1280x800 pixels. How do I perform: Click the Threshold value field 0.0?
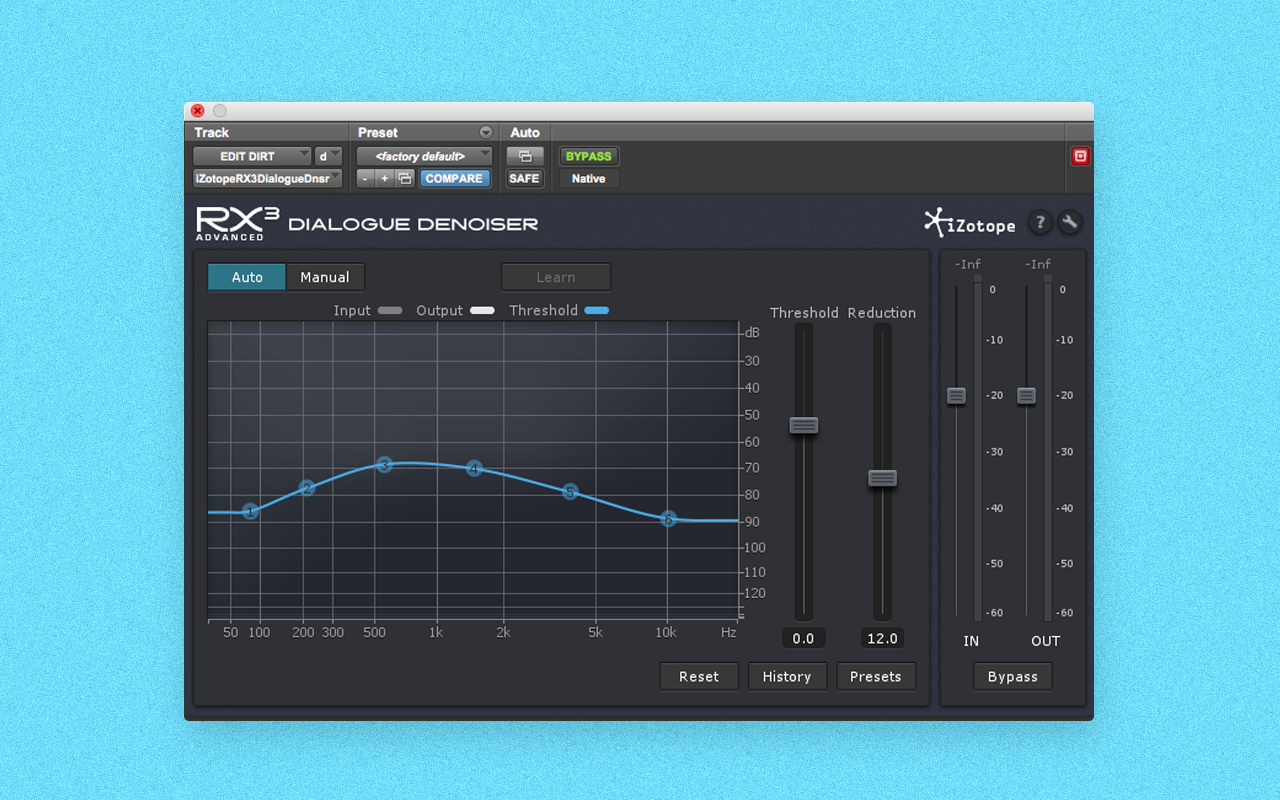[803, 638]
